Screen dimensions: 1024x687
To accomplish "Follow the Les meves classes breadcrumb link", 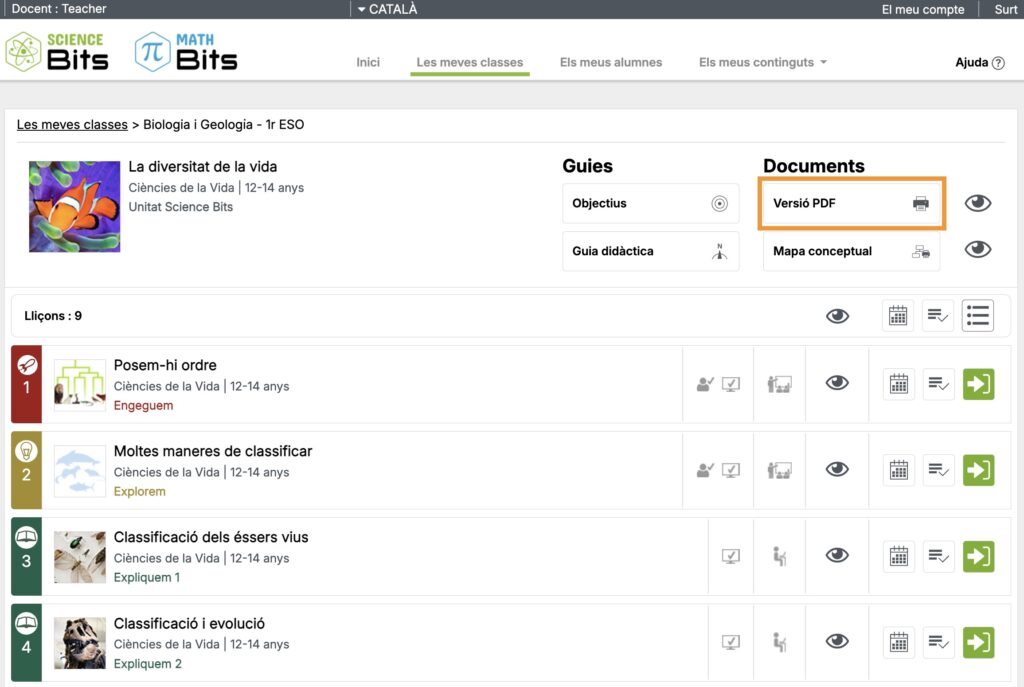I will pyautogui.click(x=72, y=125).
